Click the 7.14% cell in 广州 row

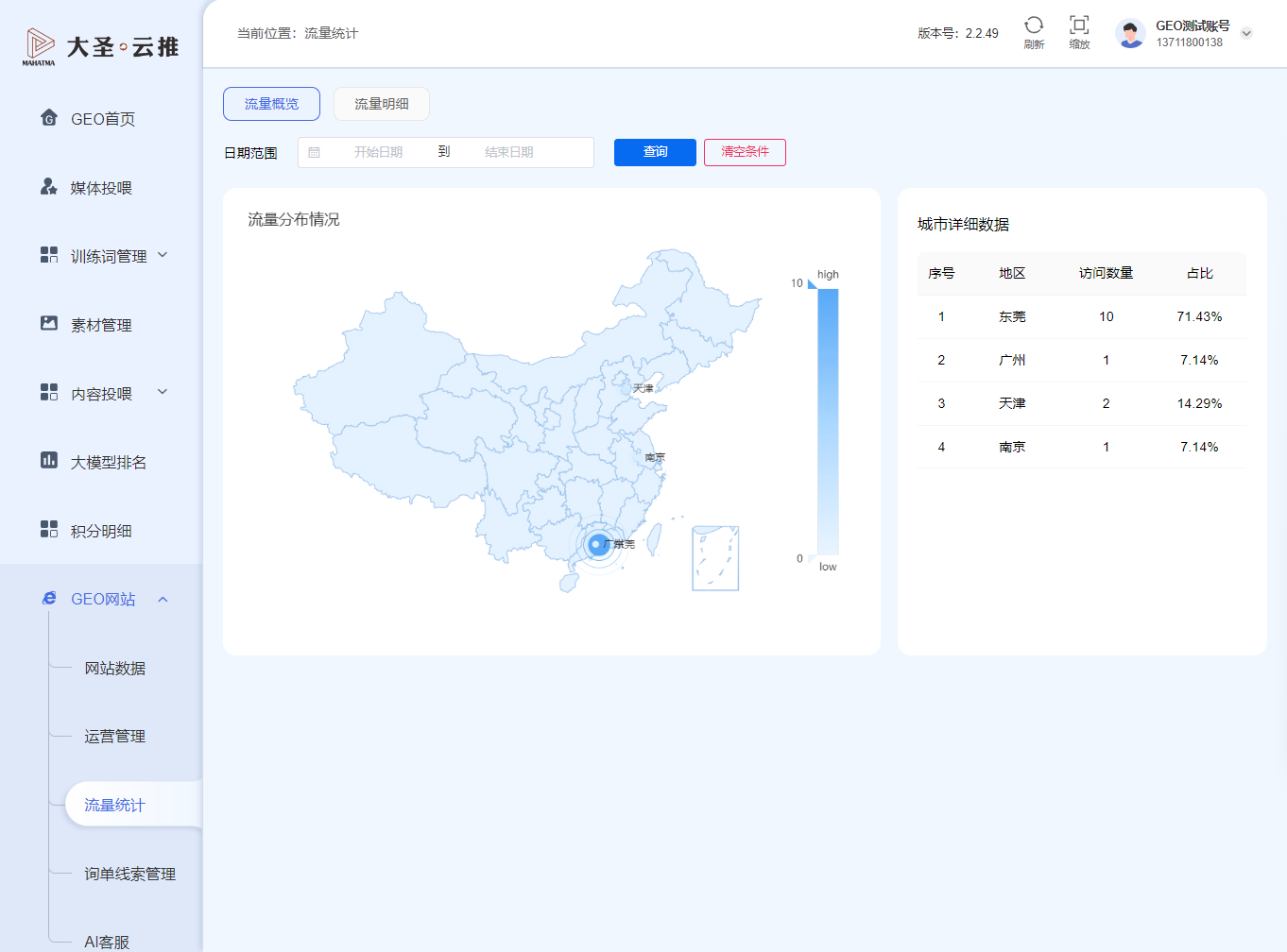pos(1199,360)
